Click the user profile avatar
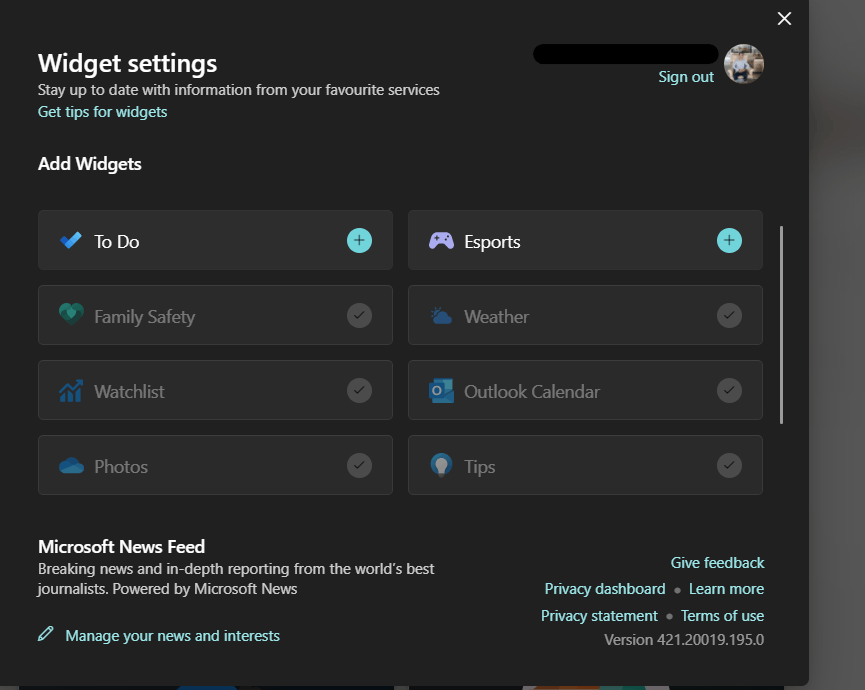 click(743, 63)
